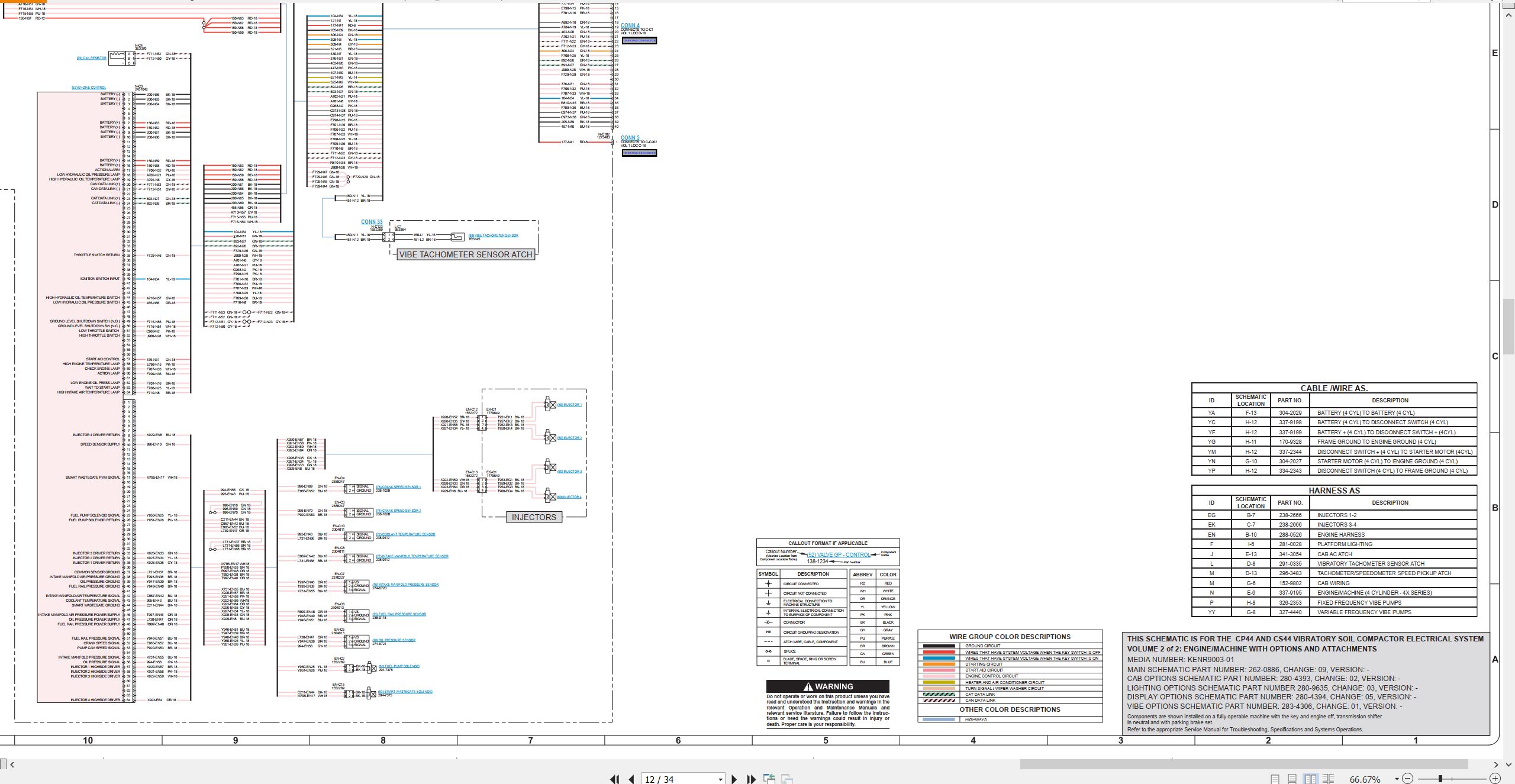1515x784 pixels.
Task: Open the INJECTOR 1 link
Action: (x=569, y=405)
